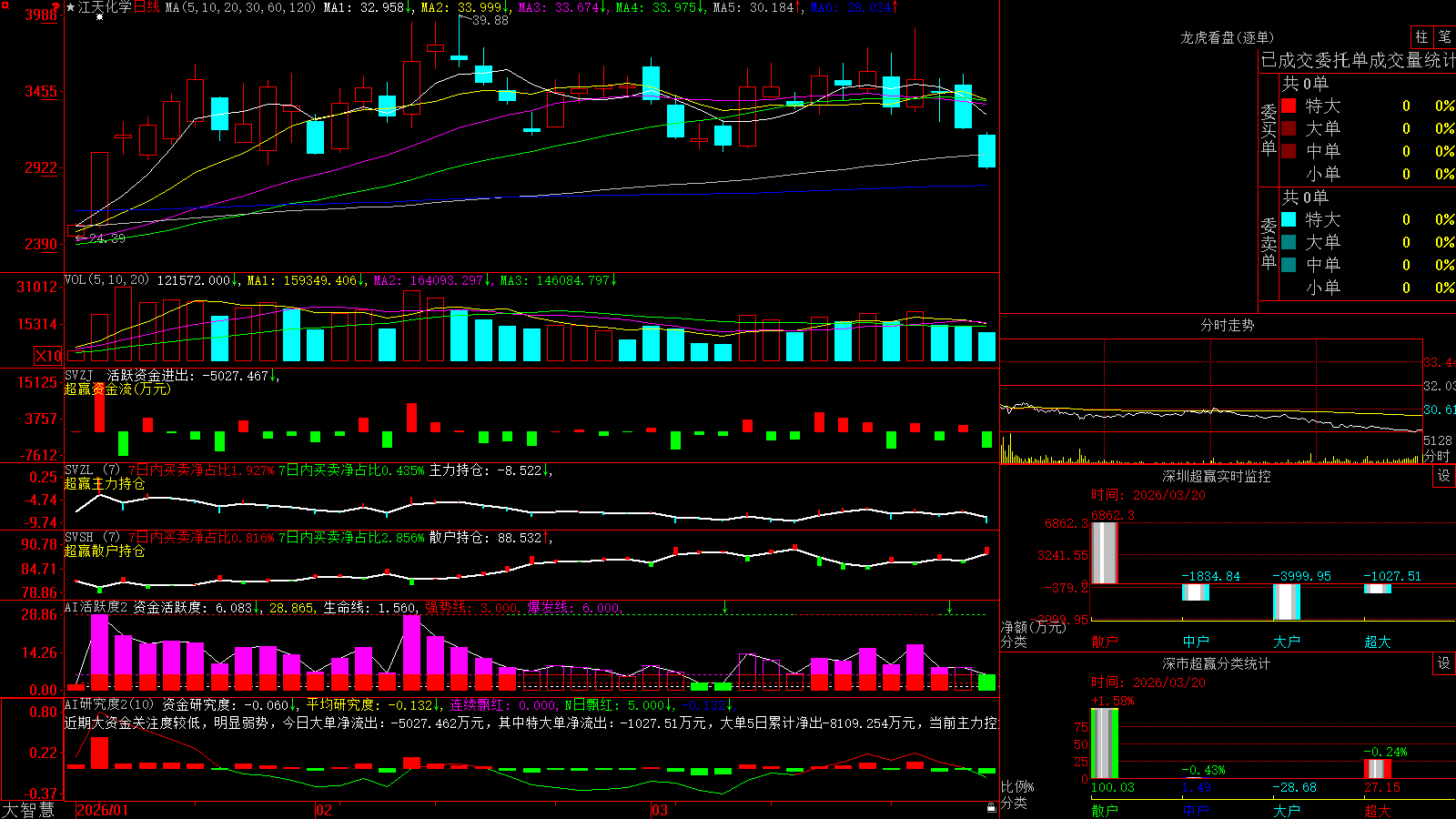Image resolution: width=1456 pixels, height=819 pixels.
Task: Click the dark red 中单 buy-order swatch
Action: pos(1289,151)
